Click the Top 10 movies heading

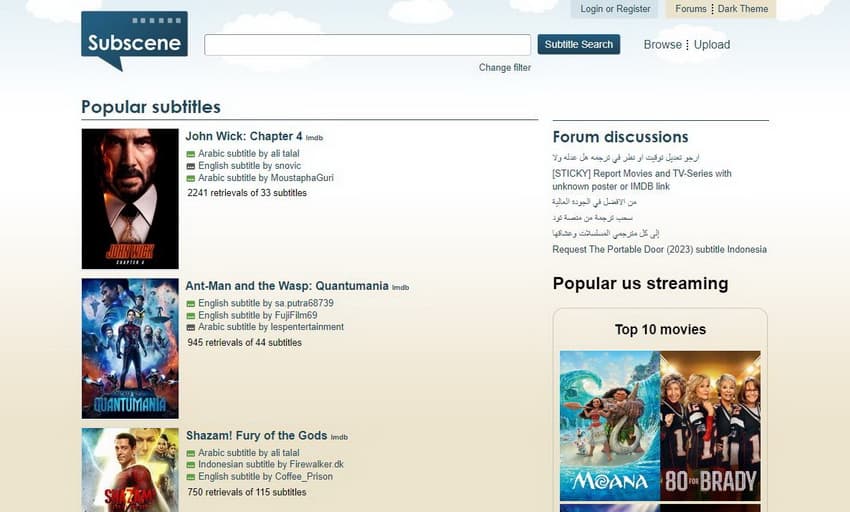660,329
